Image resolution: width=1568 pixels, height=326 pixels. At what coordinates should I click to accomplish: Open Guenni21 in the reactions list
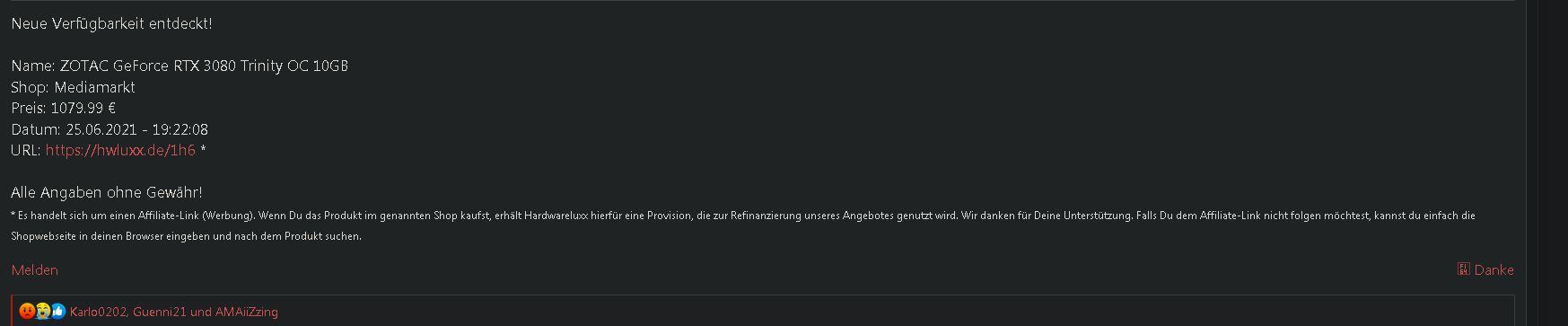point(160,312)
